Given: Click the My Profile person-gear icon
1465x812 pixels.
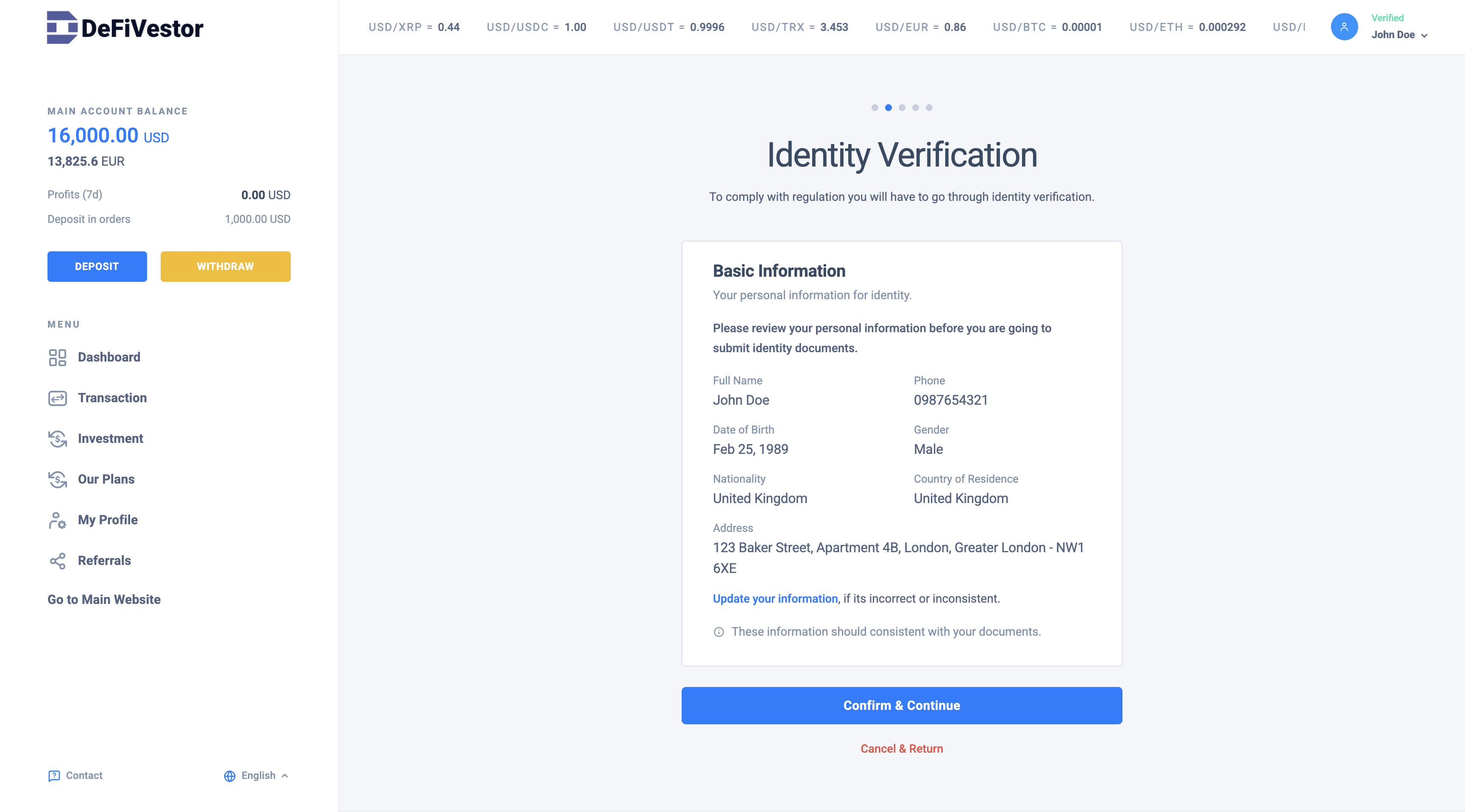Looking at the screenshot, I should (58, 520).
